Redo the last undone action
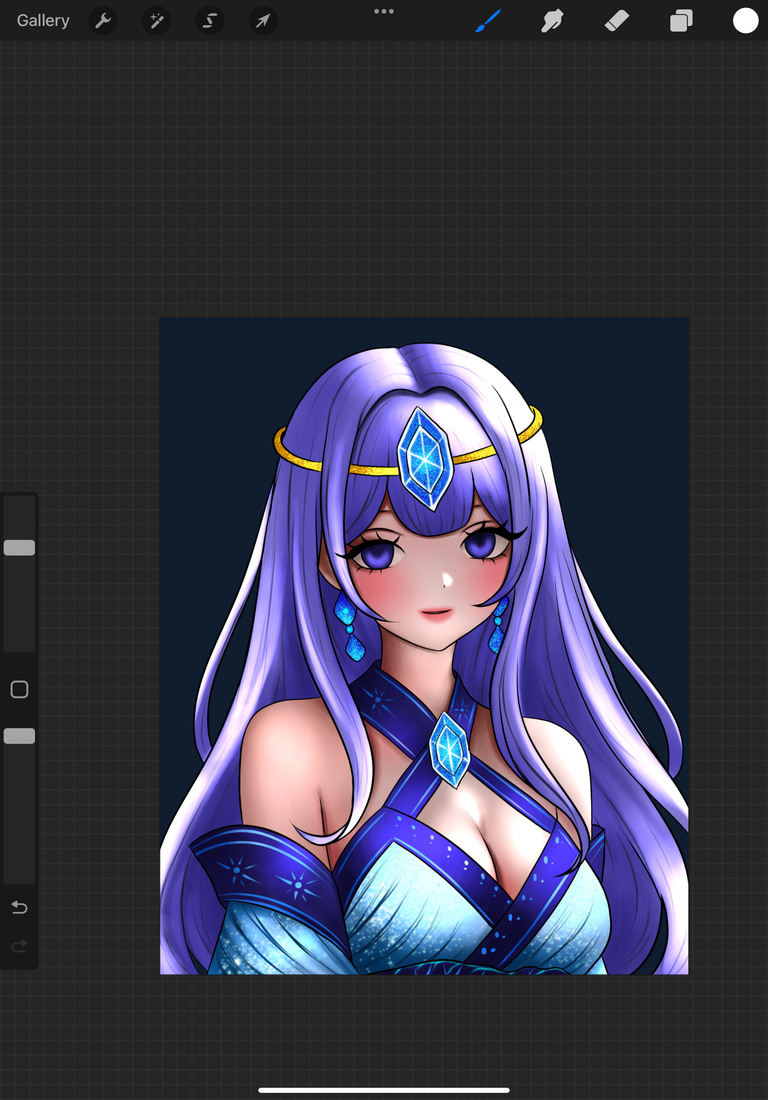Viewport: 768px width, 1100px height. 20,946
